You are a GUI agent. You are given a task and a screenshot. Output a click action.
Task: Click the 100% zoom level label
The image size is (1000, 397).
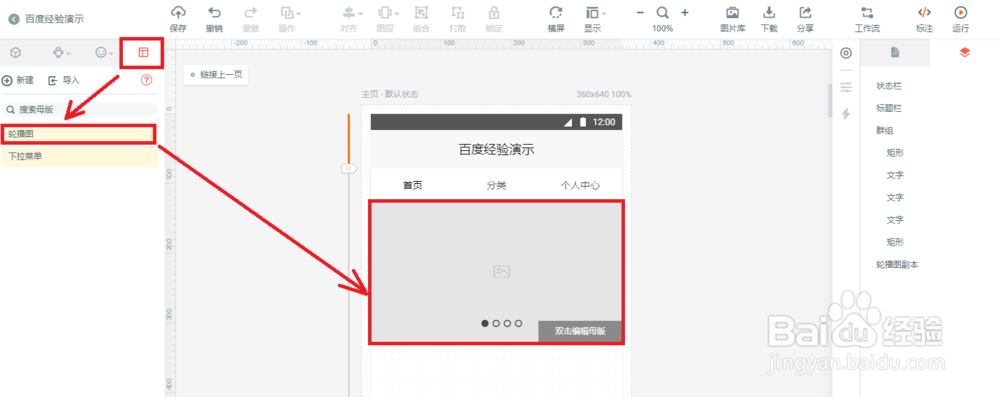(663, 28)
